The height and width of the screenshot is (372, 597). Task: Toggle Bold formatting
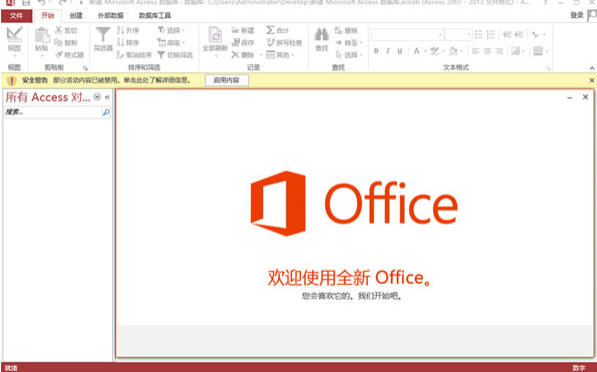coord(376,51)
